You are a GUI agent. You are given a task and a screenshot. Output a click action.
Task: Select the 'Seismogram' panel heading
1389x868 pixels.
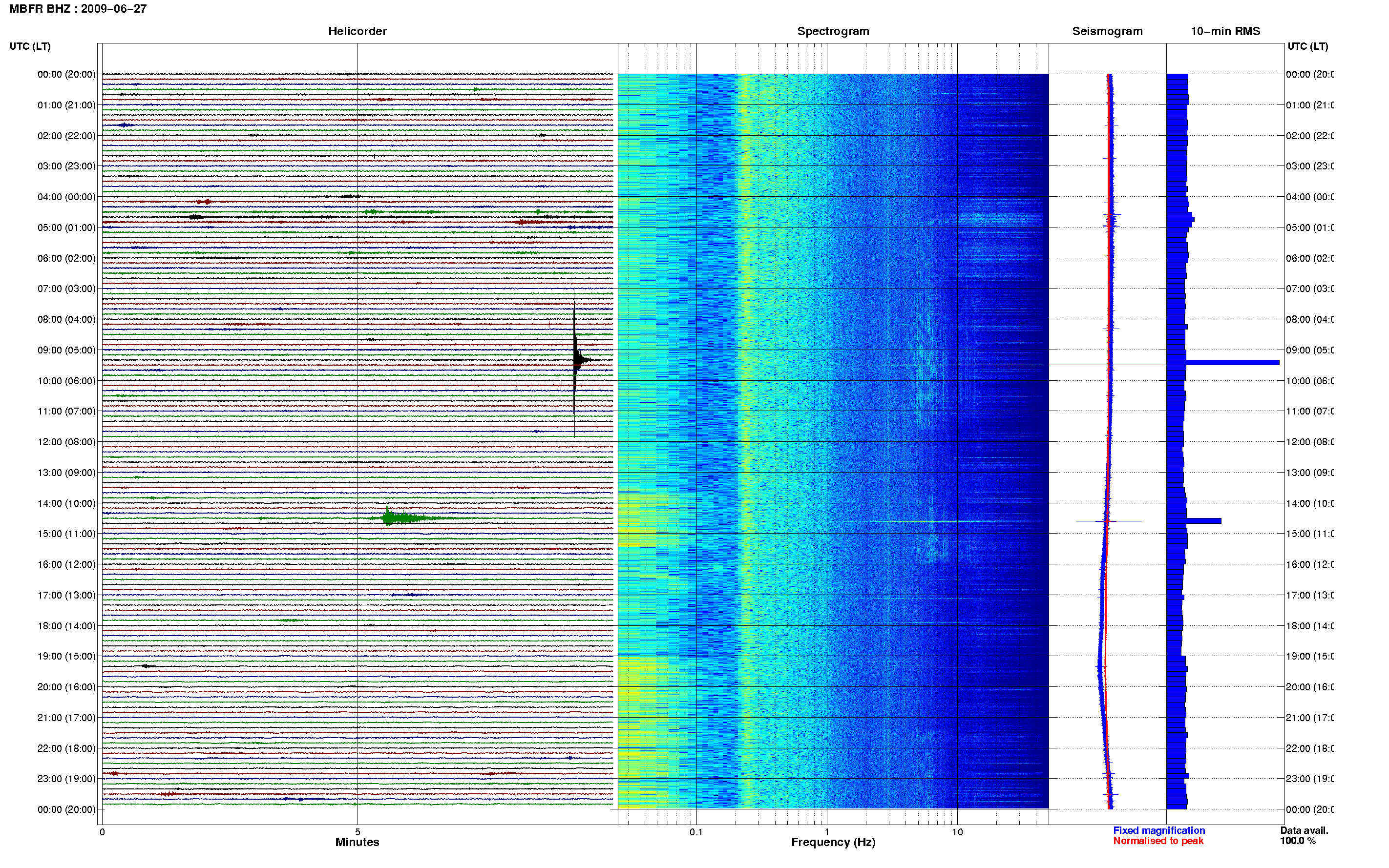click(x=1107, y=31)
